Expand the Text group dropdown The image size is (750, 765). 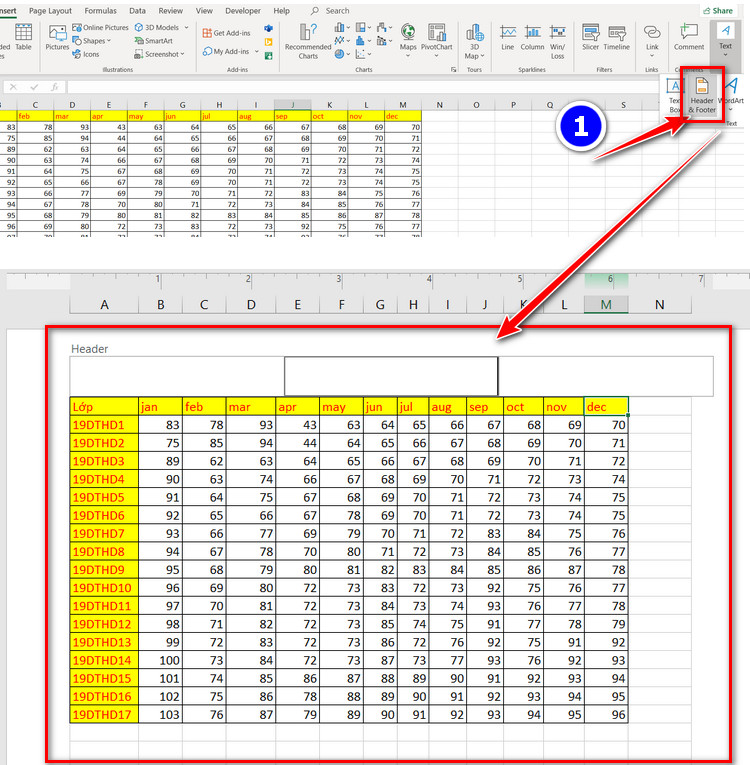point(726,40)
